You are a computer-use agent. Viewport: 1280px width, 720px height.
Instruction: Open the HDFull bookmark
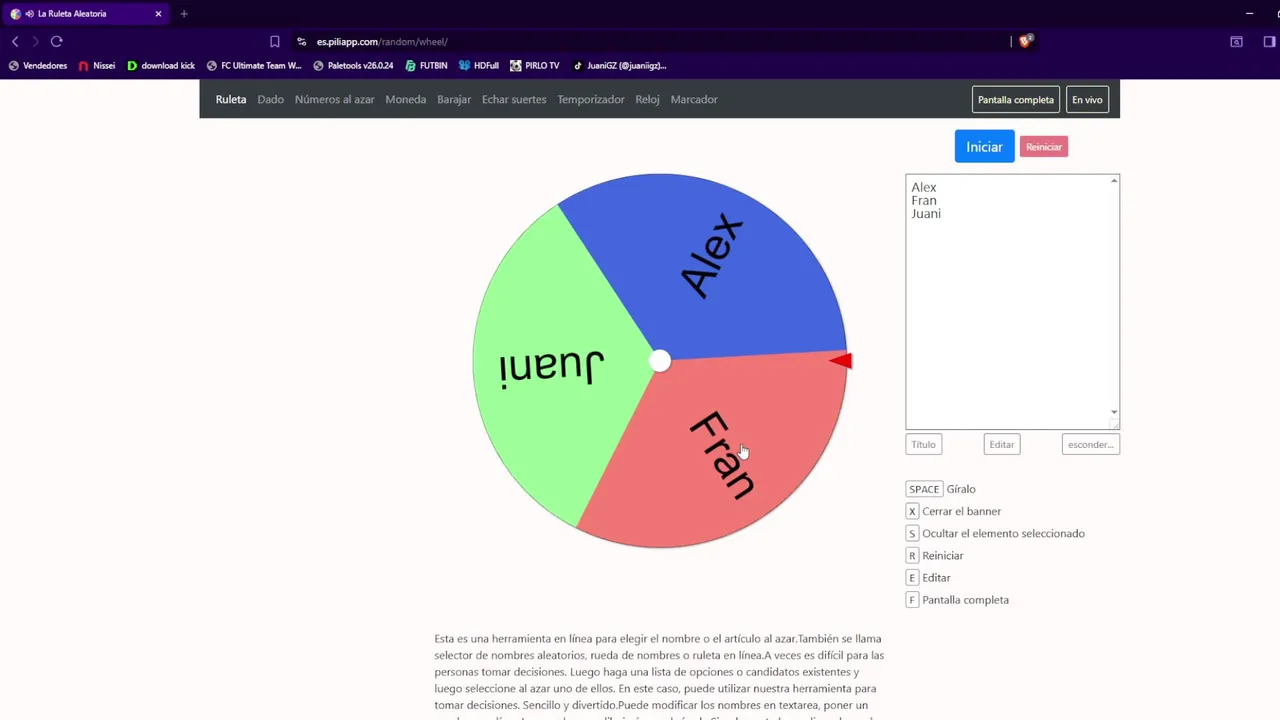pos(479,66)
